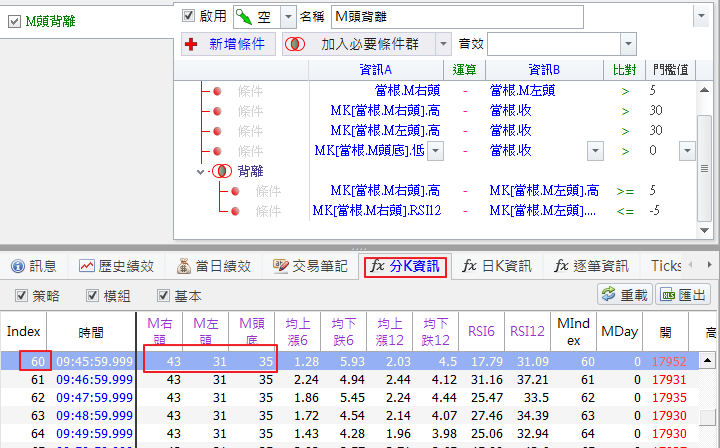Open the 音效 combo box dropdown arrow
Image resolution: width=720 pixels, height=448 pixels.
[x=628, y=44]
